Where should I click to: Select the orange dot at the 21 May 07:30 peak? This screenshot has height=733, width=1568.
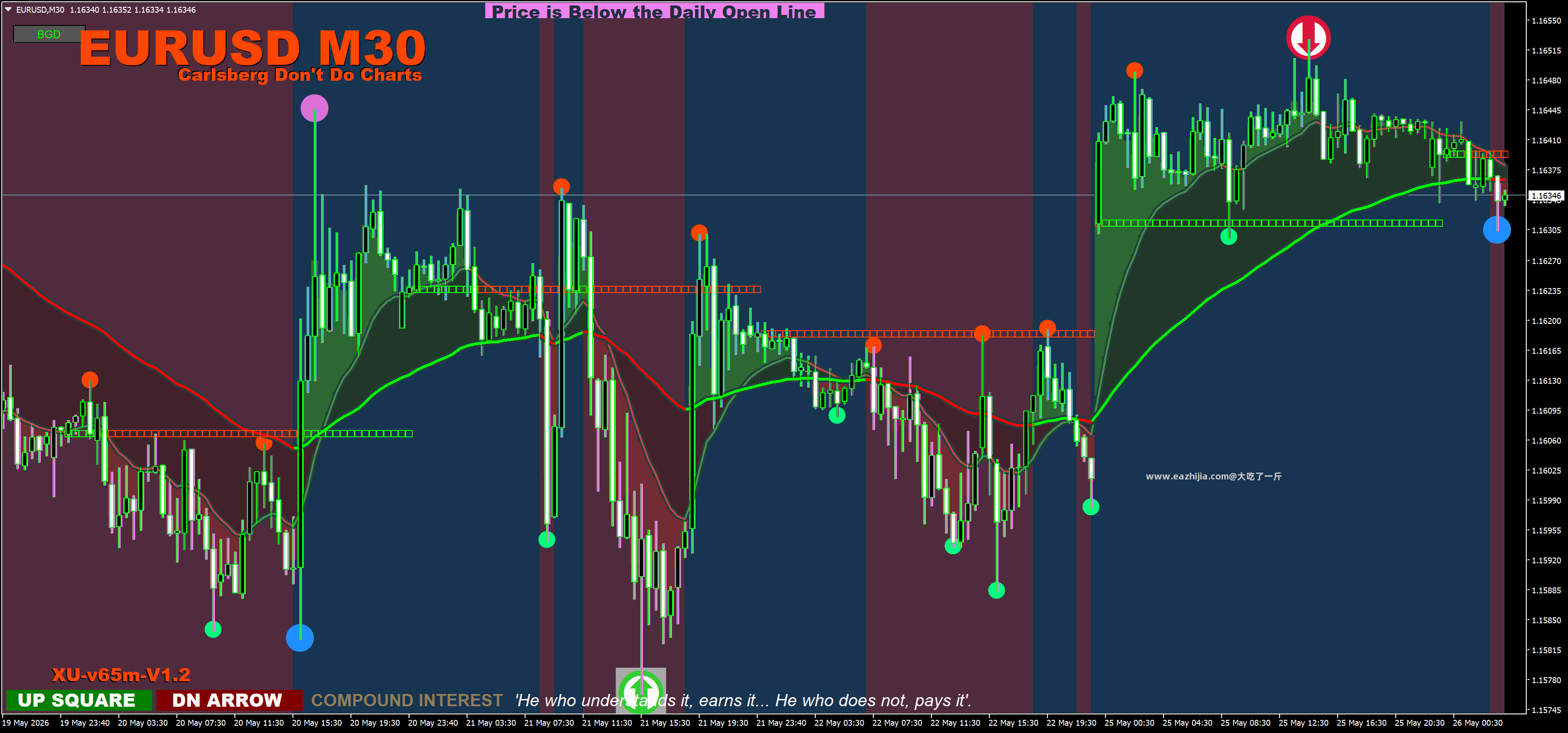click(x=561, y=186)
